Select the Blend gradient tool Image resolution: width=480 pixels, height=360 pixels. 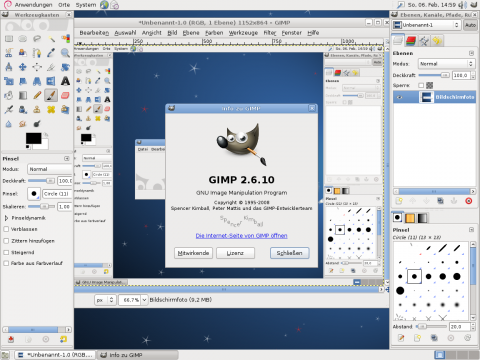coord(23,95)
